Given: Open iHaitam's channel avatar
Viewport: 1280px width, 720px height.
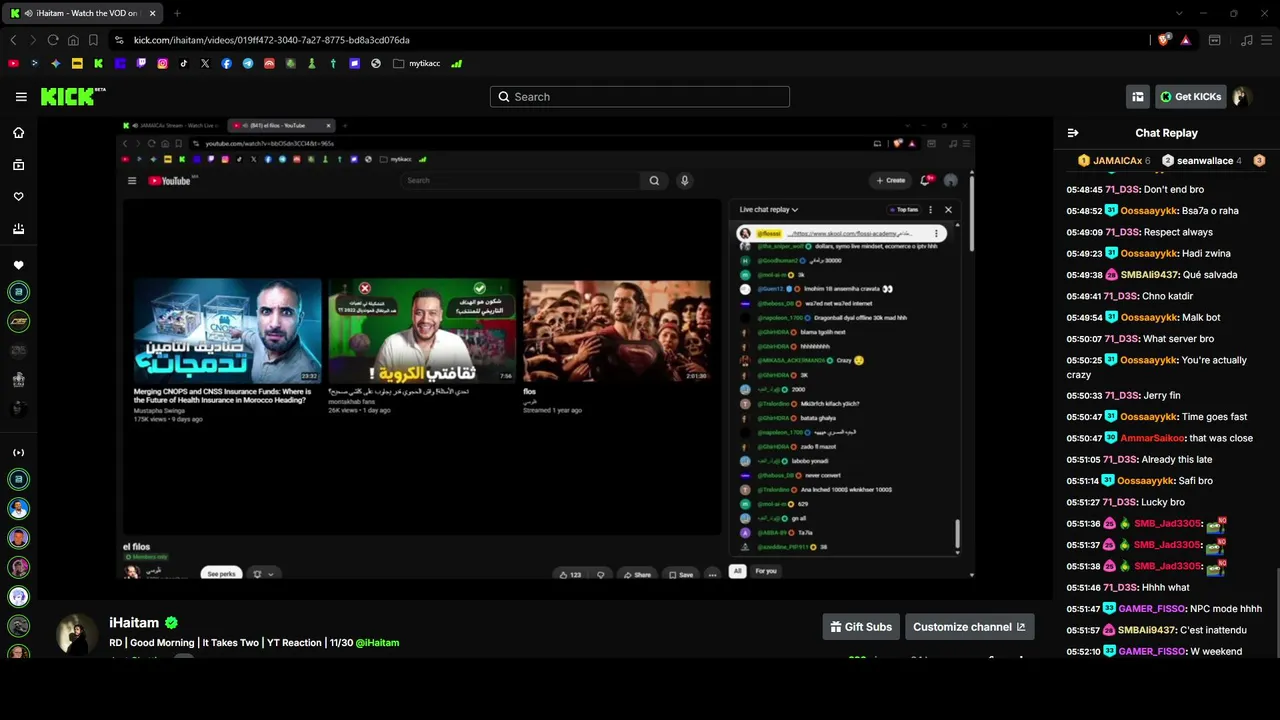Looking at the screenshot, I should pos(76,634).
